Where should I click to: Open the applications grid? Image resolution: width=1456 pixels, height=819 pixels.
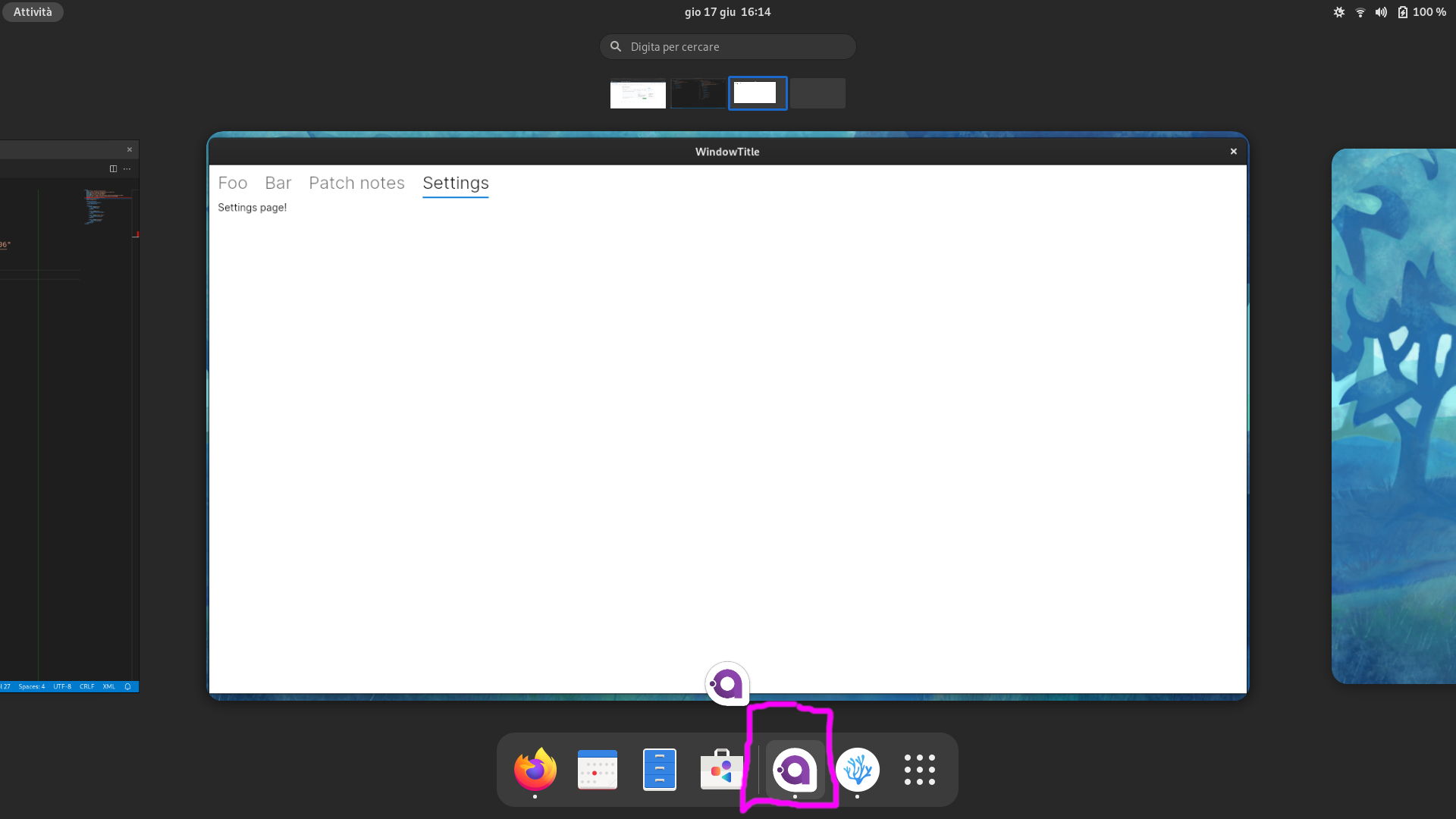pyautogui.click(x=918, y=769)
